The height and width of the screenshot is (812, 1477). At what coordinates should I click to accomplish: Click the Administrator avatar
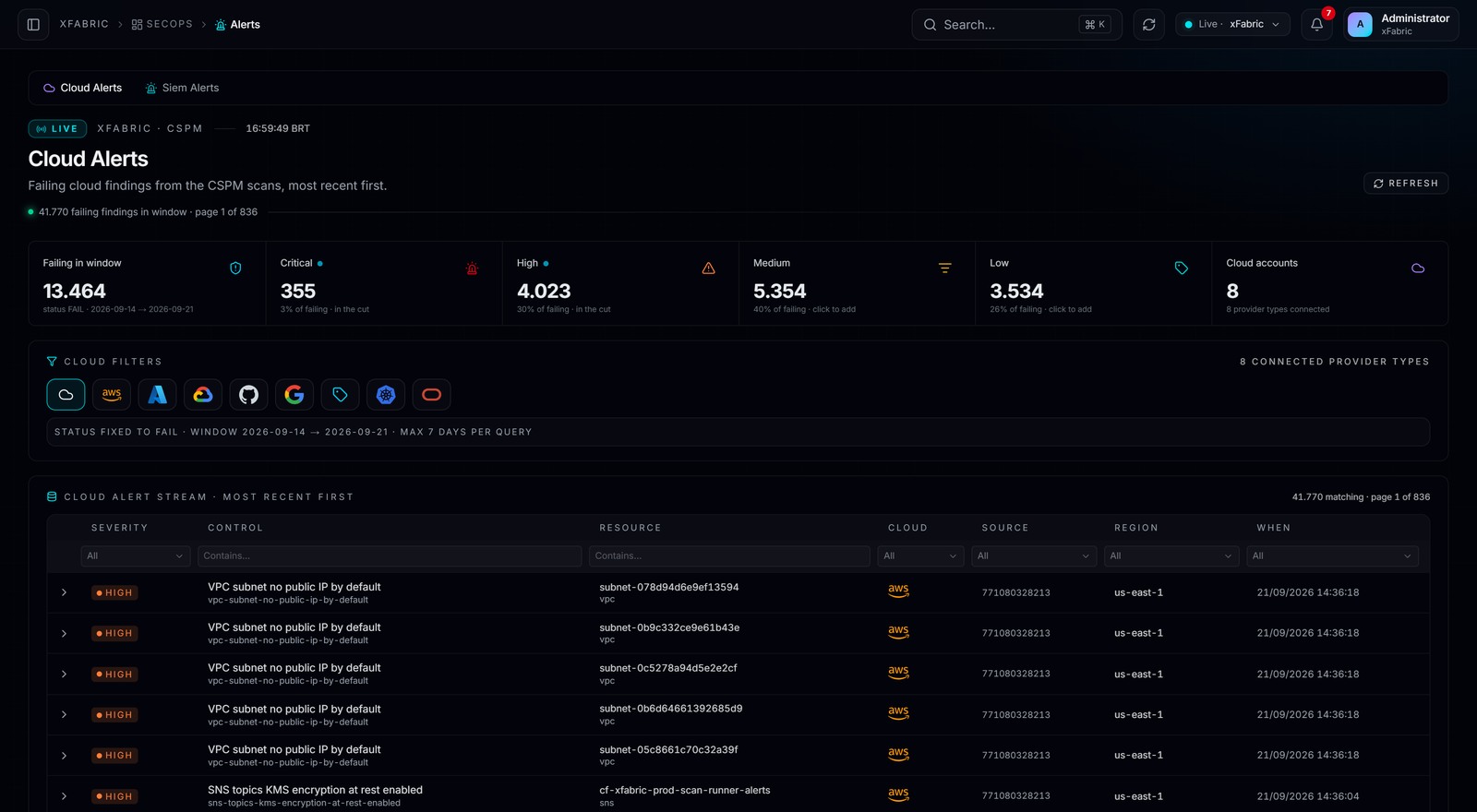click(x=1360, y=25)
